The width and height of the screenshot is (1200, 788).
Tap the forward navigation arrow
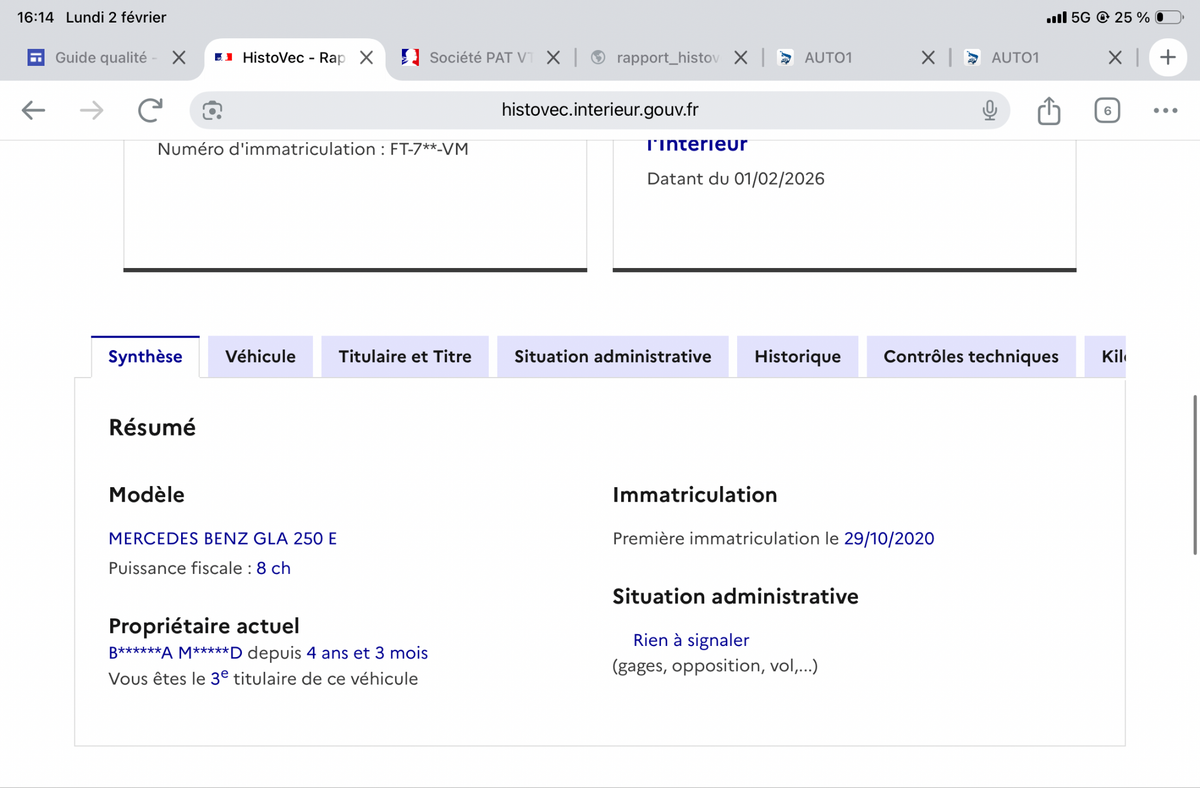point(91,110)
